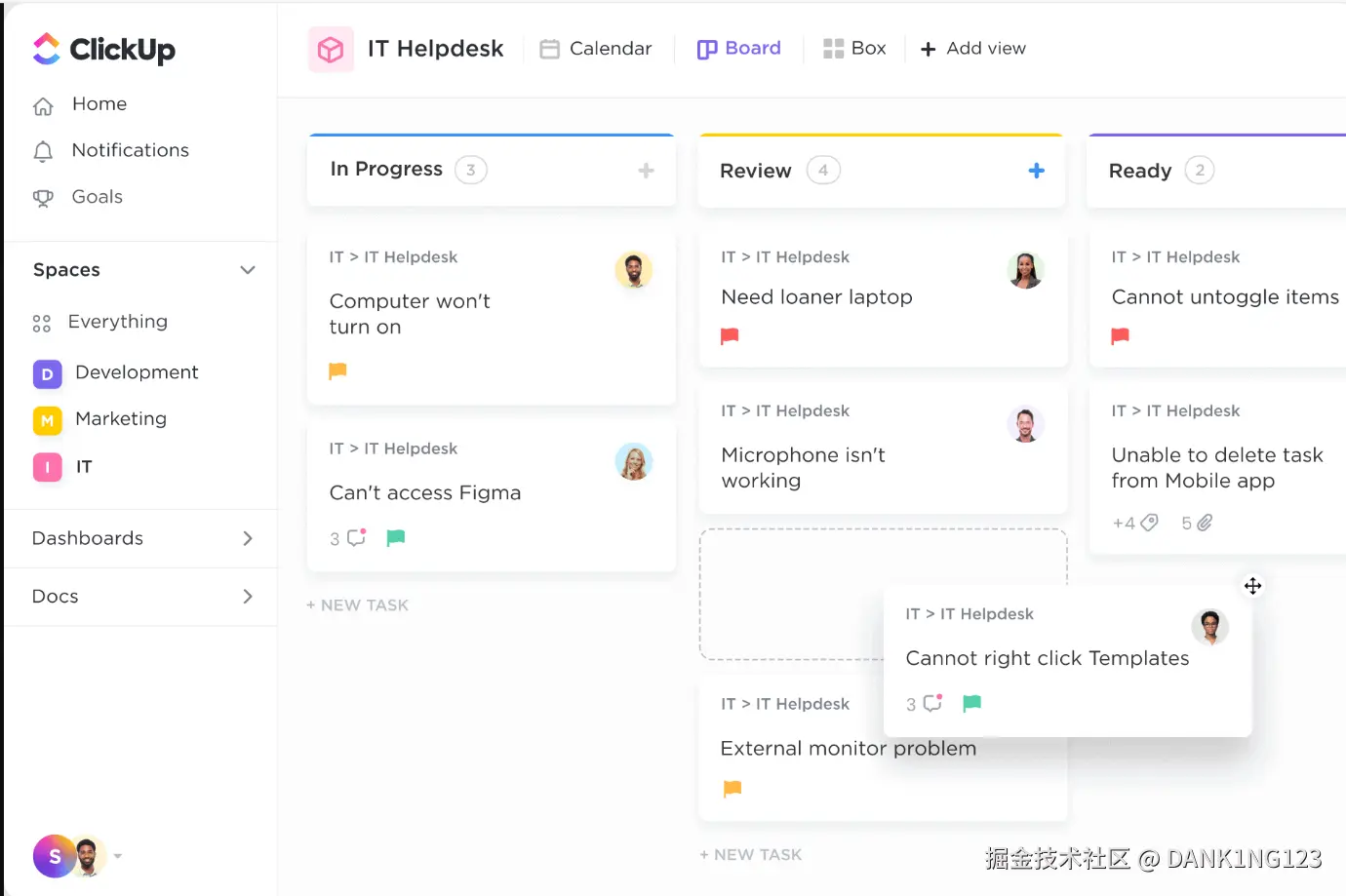The height and width of the screenshot is (896, 1346).
Task: Open the IT Helpdesk list icon
Action: point(331,49)
